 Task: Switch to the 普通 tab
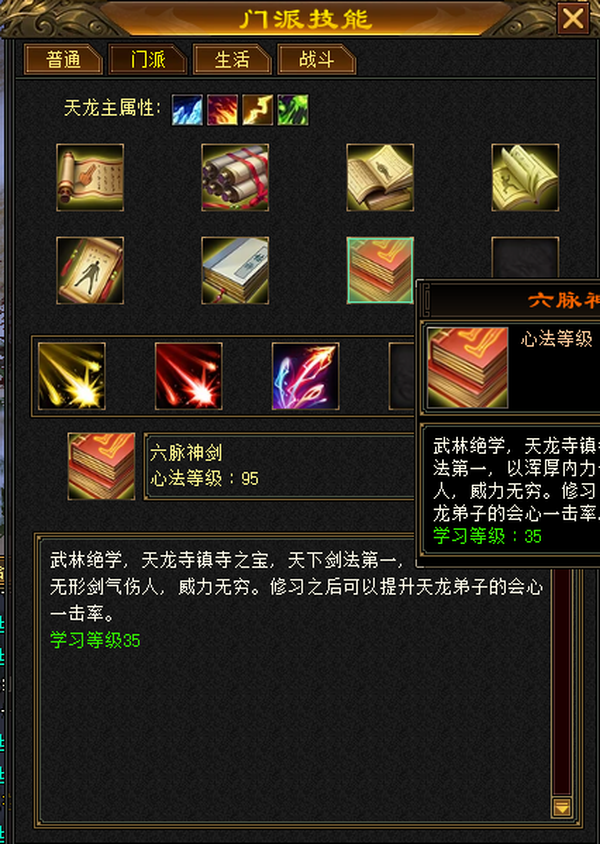point(63,59)
